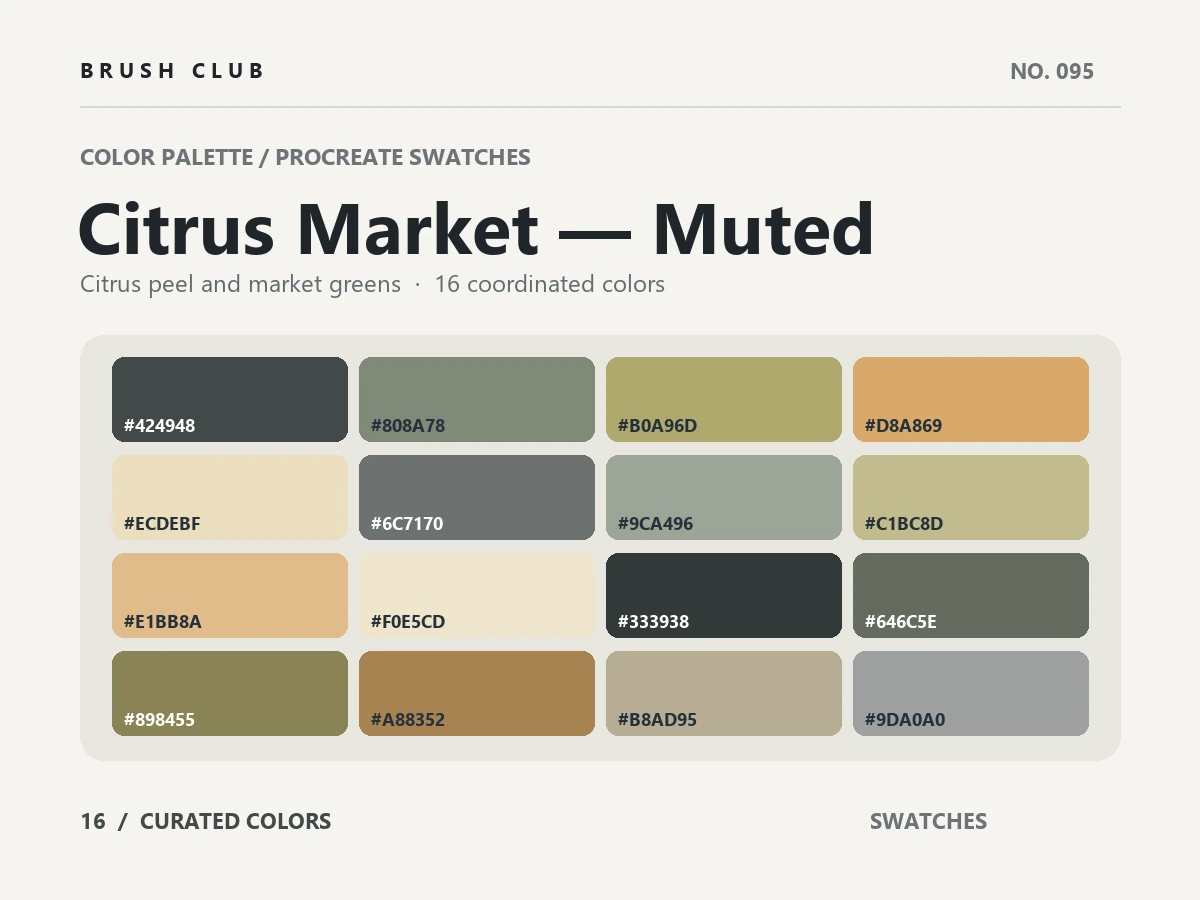
Task: Click the #F0E5CD ivory swatch
Action: [x=477, y=595]
